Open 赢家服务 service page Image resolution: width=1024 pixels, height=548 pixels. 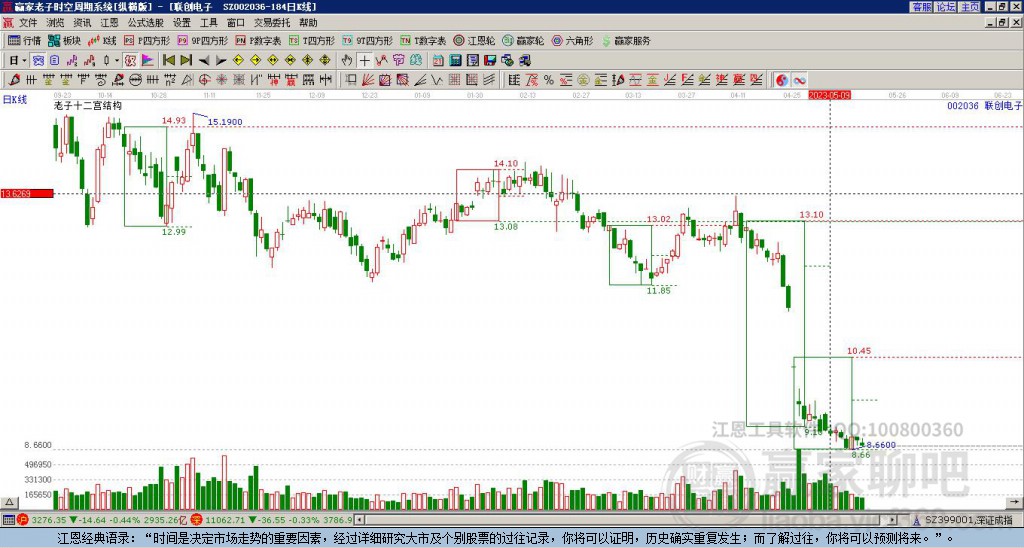[x=626, y=40]
